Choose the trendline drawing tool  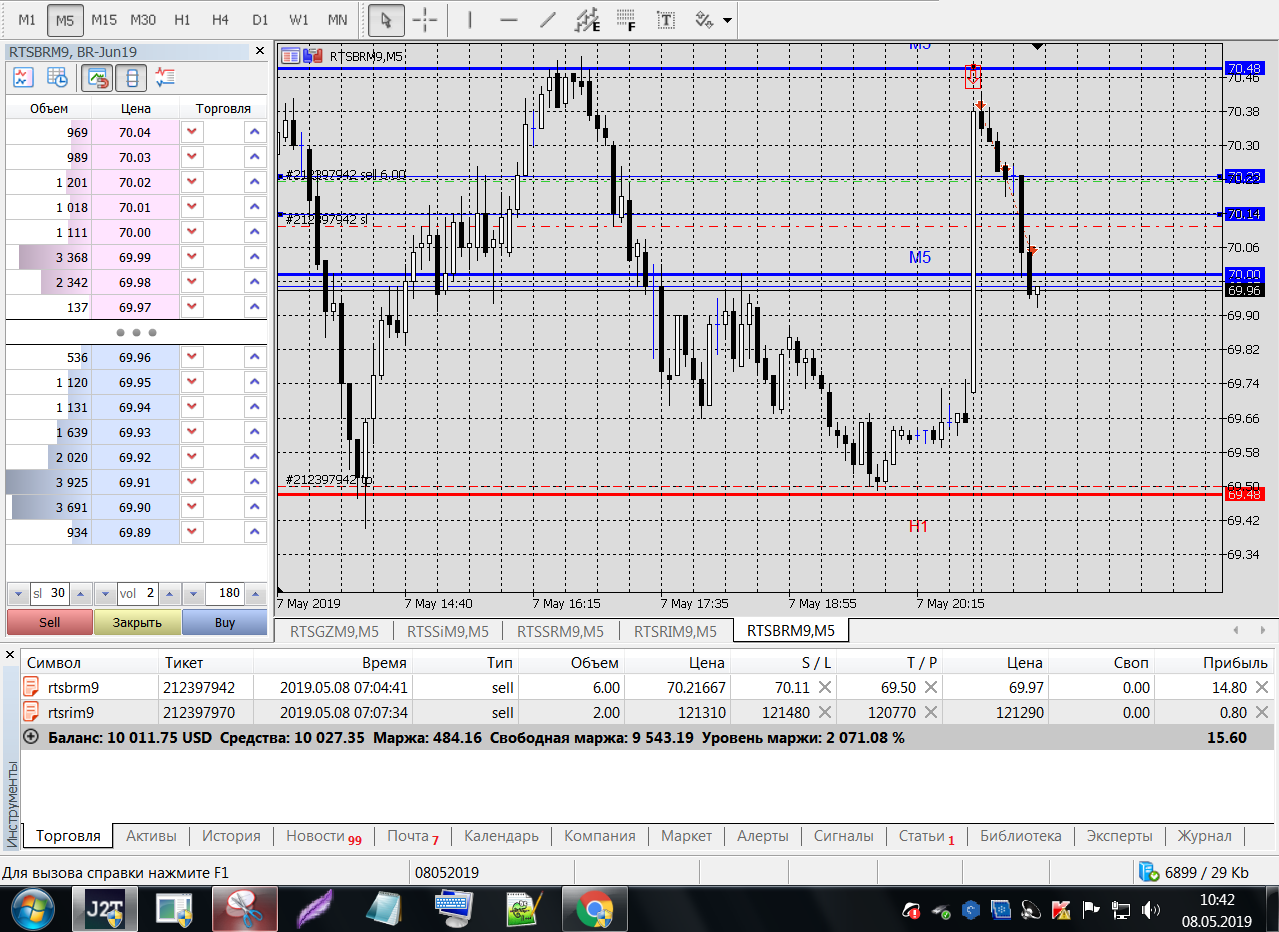point(547,20)
